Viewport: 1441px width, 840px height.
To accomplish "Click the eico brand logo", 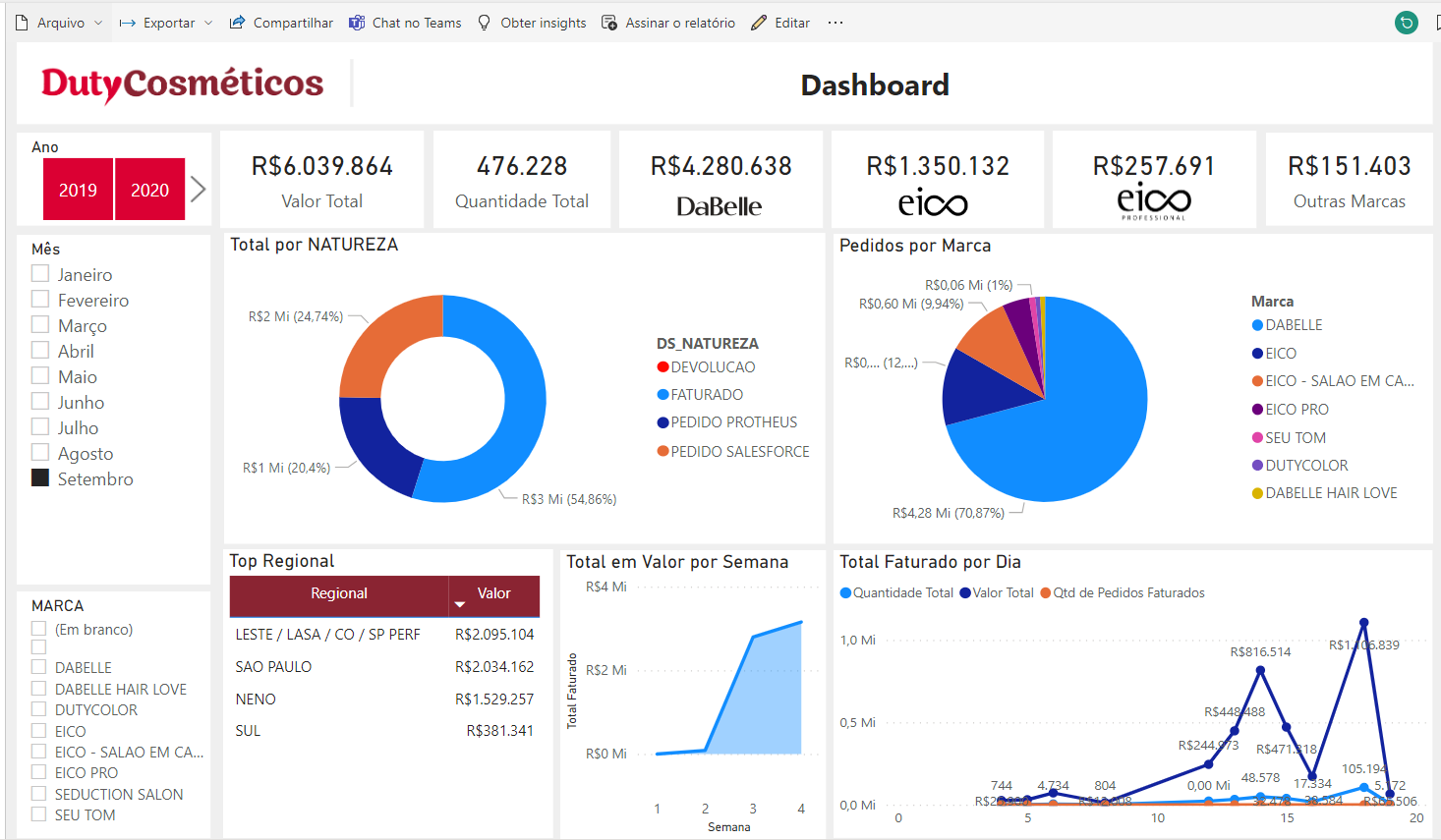I will 933,203.
